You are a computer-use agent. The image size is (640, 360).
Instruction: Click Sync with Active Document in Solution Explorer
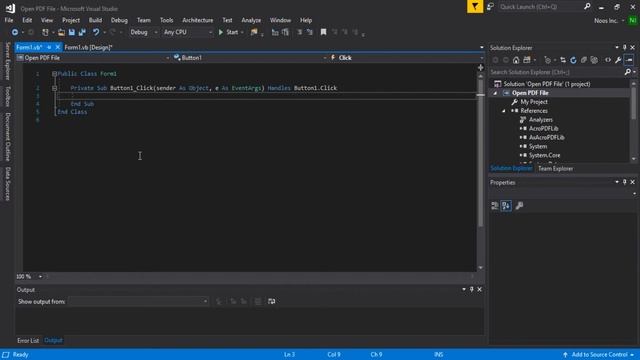[x=563, y=60]
